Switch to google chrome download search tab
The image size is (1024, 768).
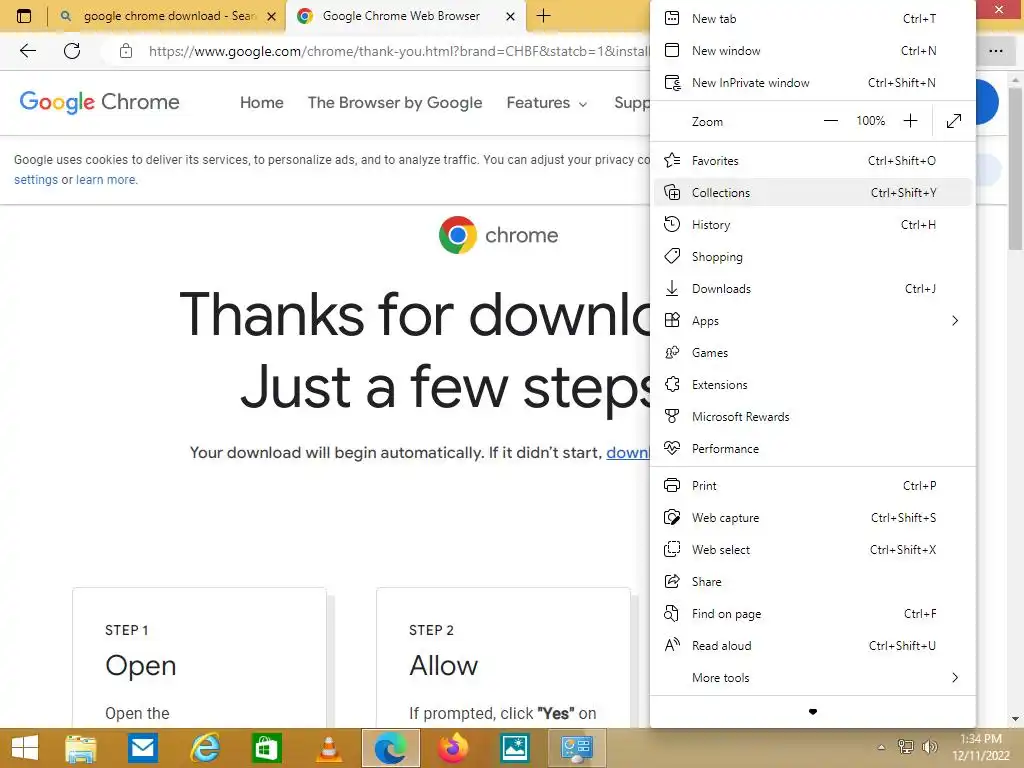tap(167, 16)
